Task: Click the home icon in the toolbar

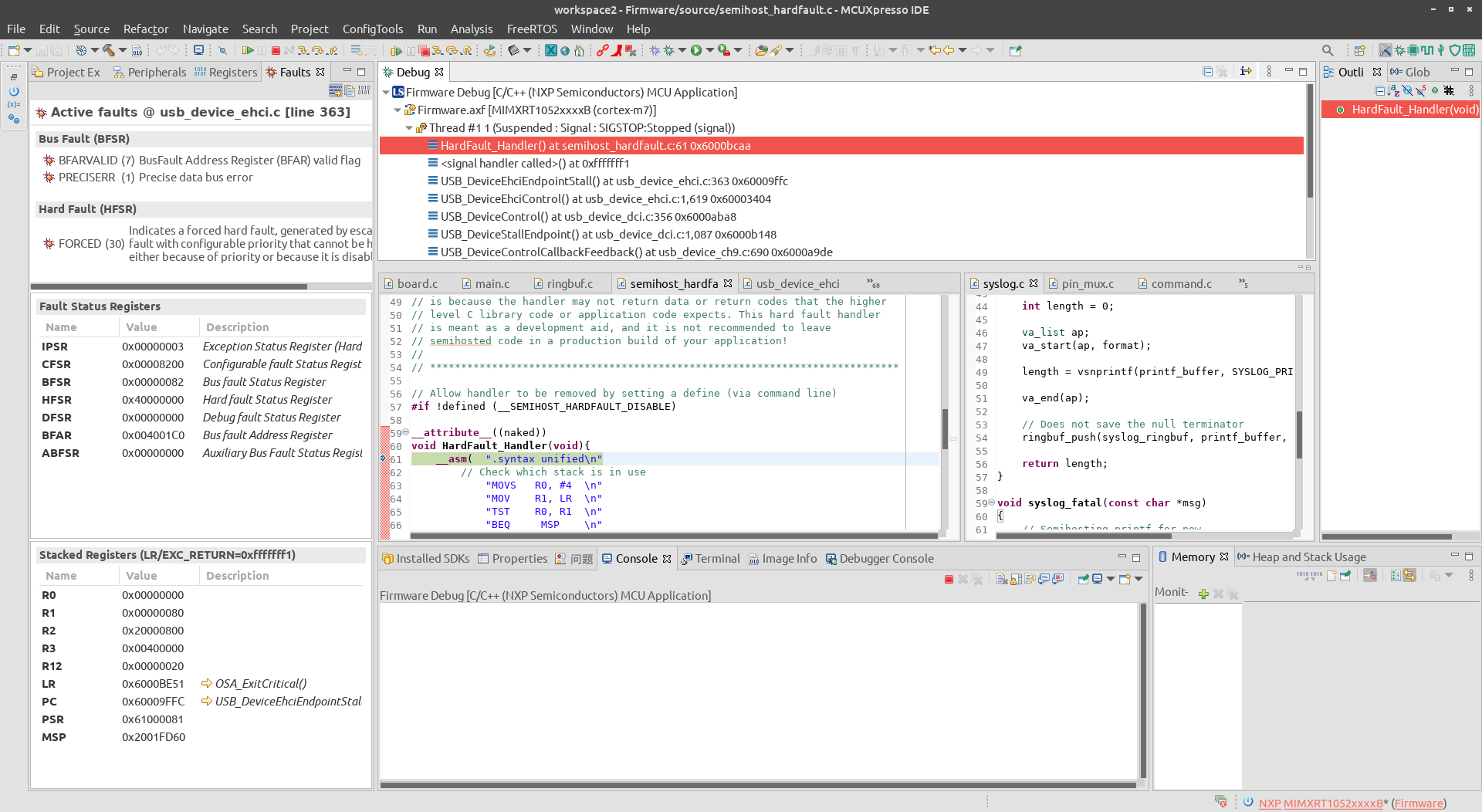Action: coord(580,50)
